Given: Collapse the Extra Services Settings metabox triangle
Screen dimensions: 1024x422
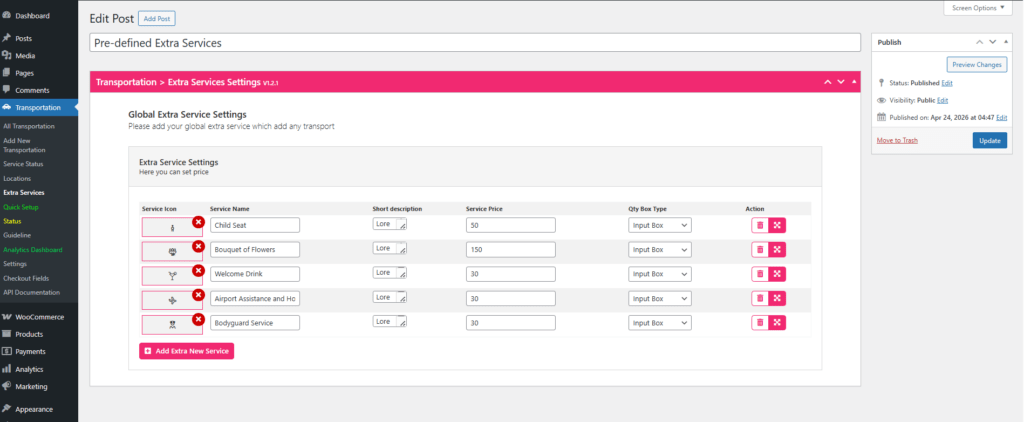Looking at the screenshot, I should (855, 82).
